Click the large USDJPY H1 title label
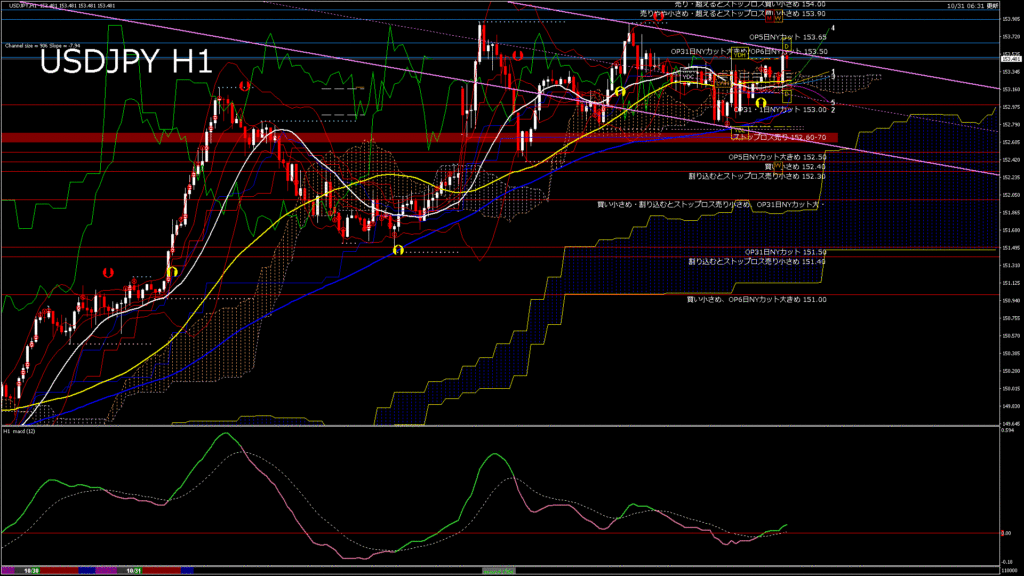This screenshot has height=576, width=1024. (125, 62)
